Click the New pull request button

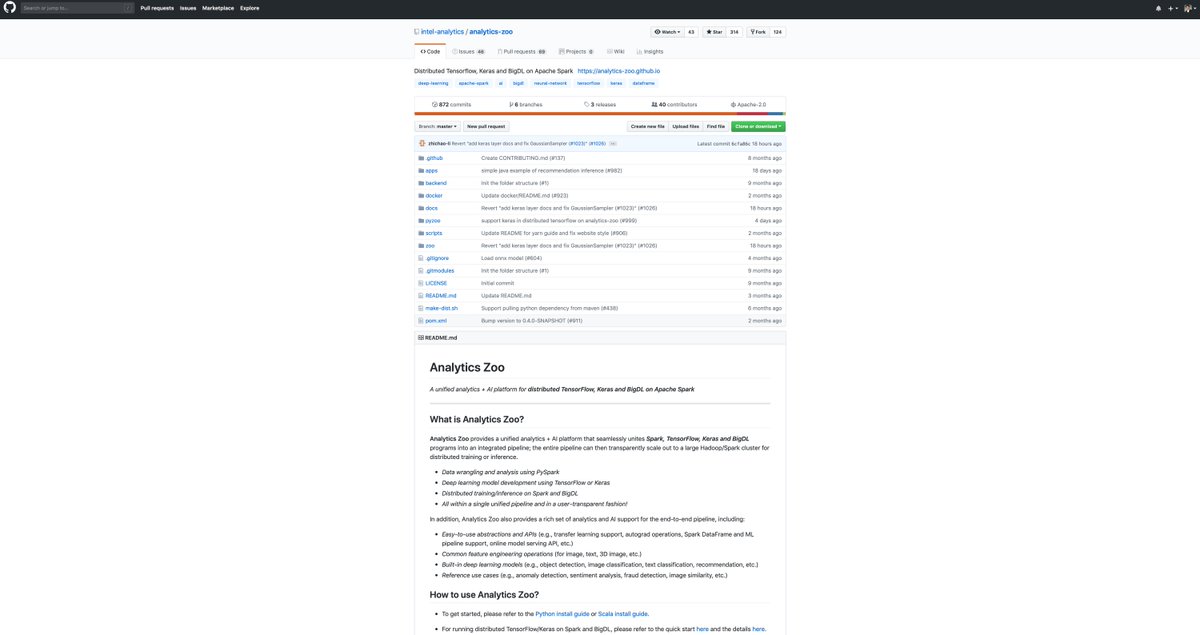[485, 125]
